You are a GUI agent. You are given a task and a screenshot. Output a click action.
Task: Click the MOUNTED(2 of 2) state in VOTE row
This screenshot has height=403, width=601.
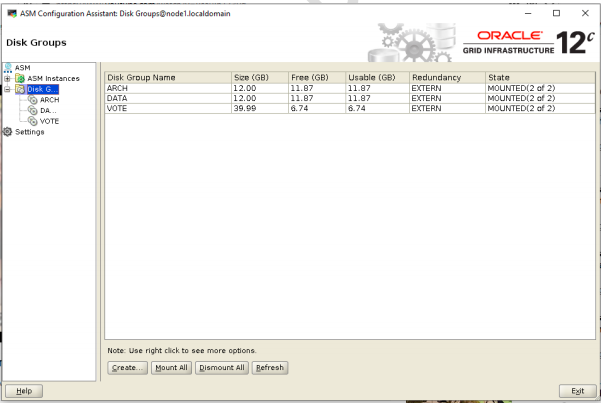click(x=540, y=108)
